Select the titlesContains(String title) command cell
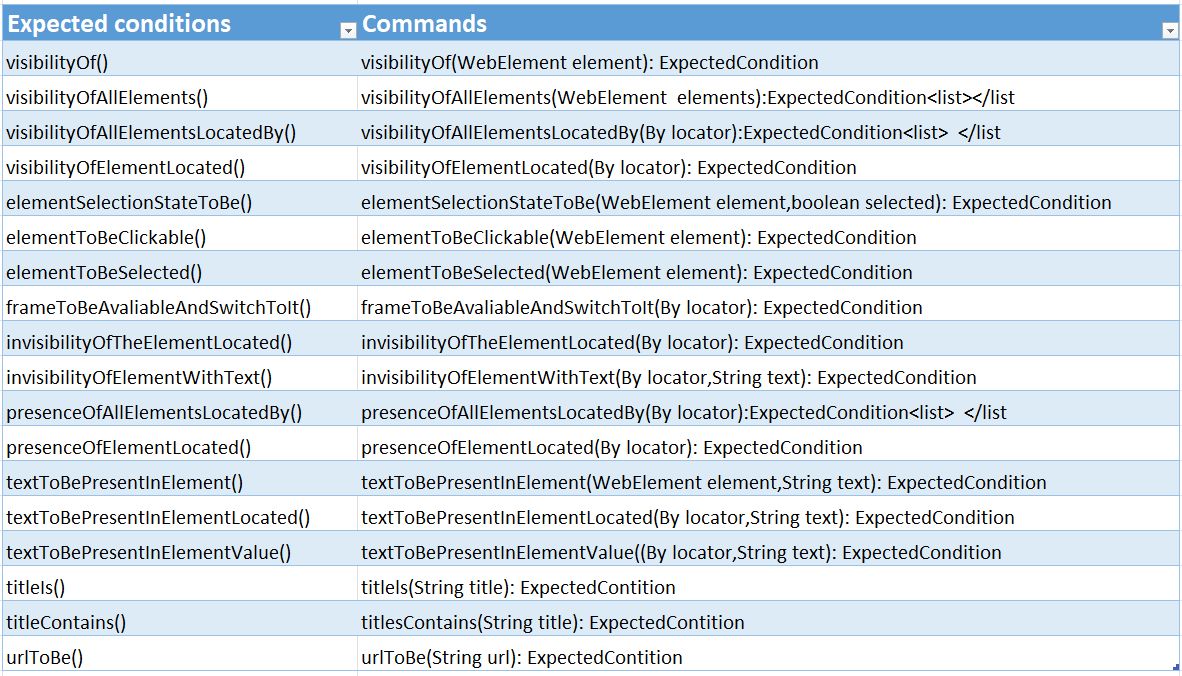This screenshot has height=676, width=1182. coord(768,622)
